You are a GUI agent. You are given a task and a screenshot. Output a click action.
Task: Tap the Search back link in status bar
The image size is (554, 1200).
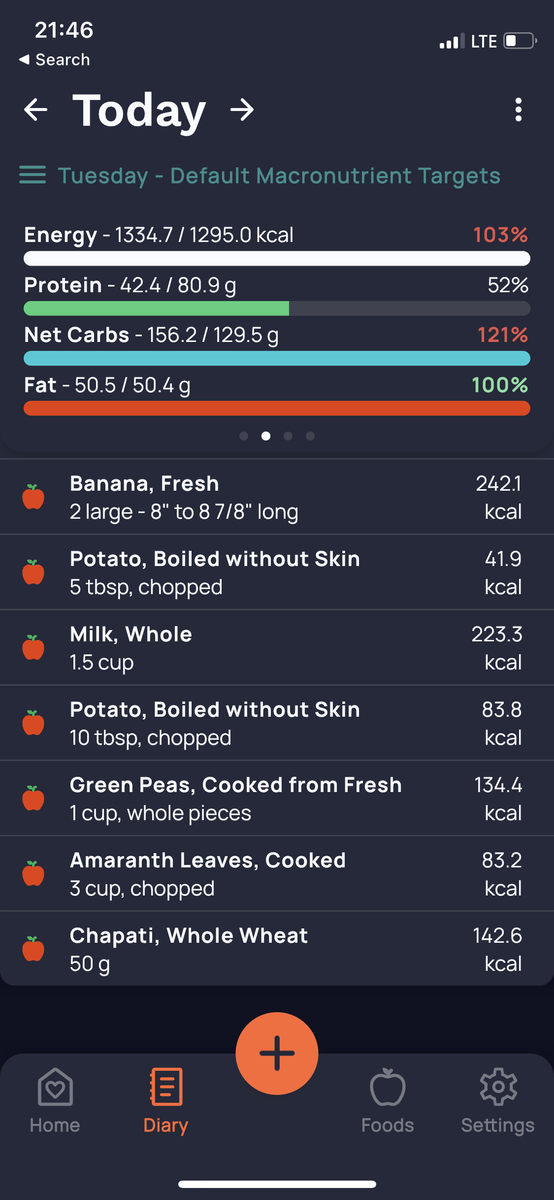[x=55, y=60]
